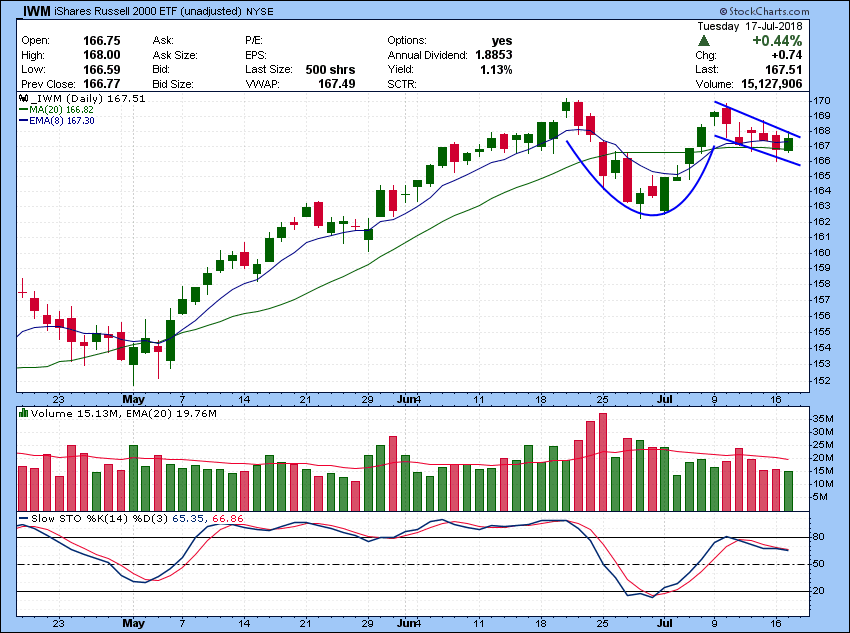
Task: Click the last candlestick on the price chart
Action: pos(789,143)
